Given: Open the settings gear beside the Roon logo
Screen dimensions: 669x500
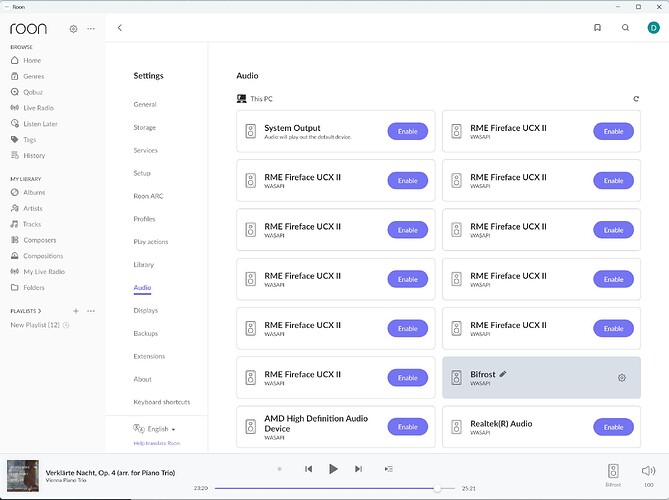Looking at the screenshot, I should 73,29.
